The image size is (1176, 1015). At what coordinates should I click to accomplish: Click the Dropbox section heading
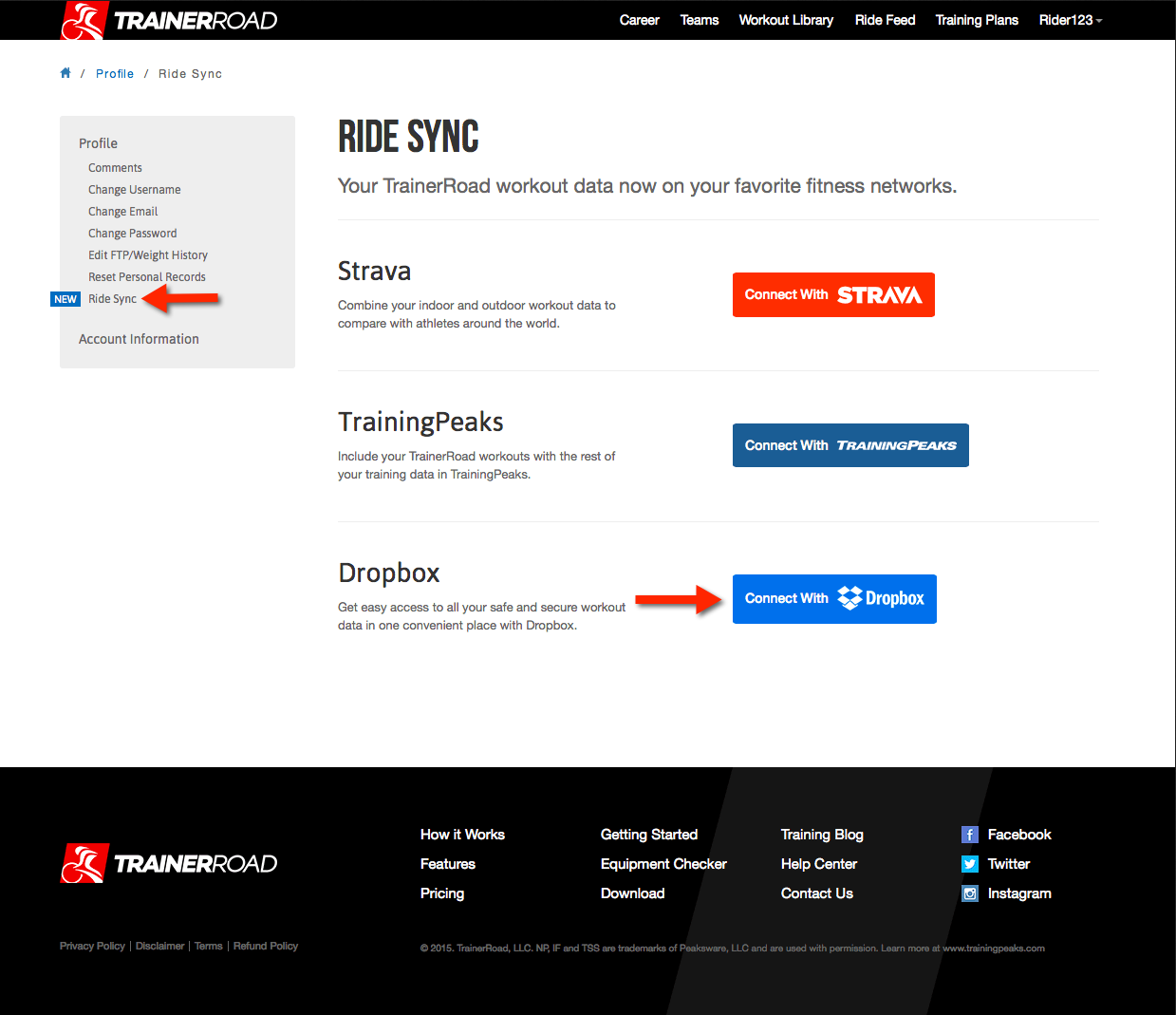(x=389, y=573)
